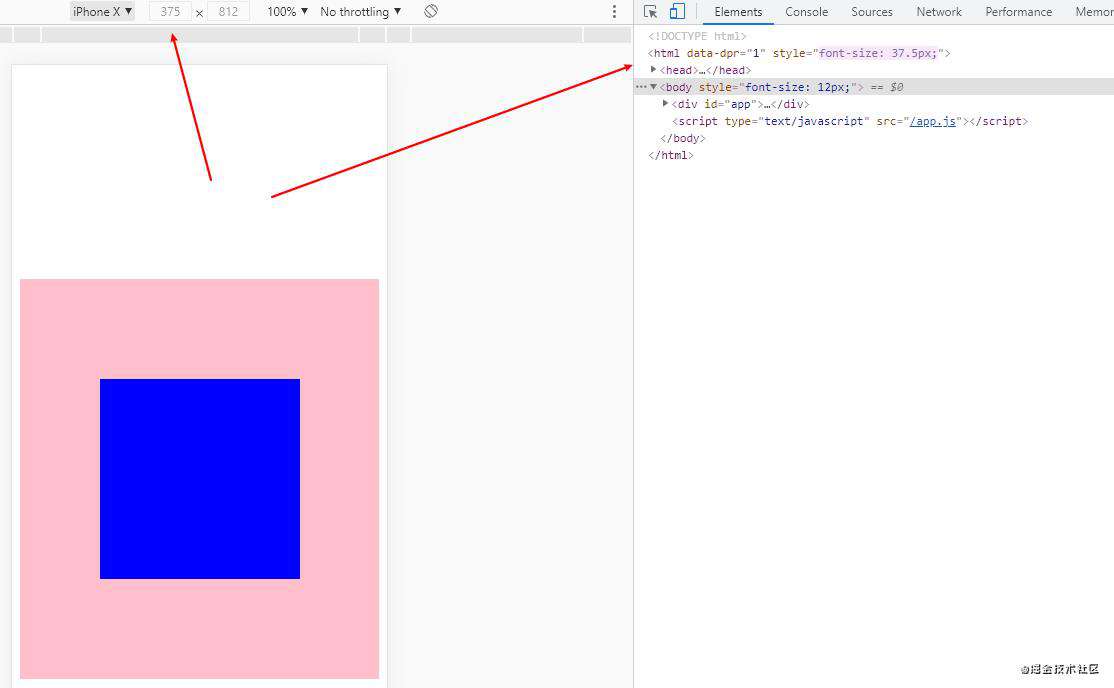Viewport: 1114px width, 688px height.
Task: Click the == $0 marker text
Action: coord(887,87)
